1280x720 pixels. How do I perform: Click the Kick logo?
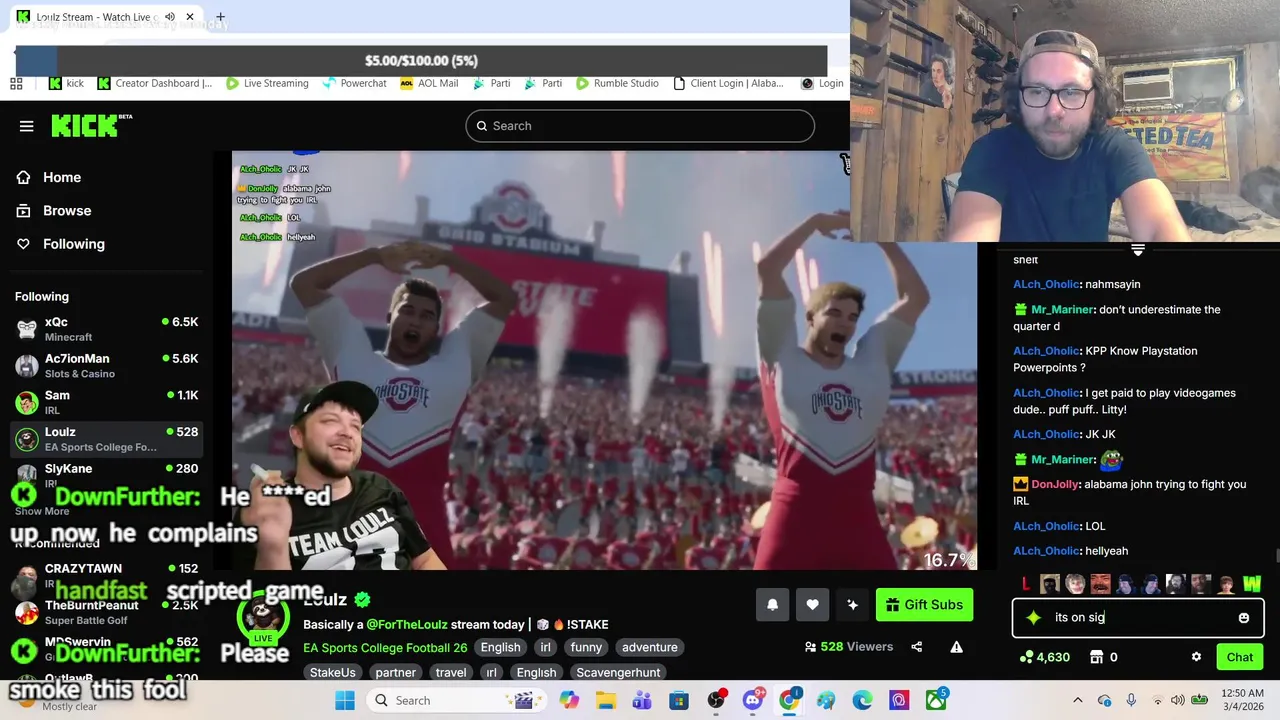coord(92,125)
